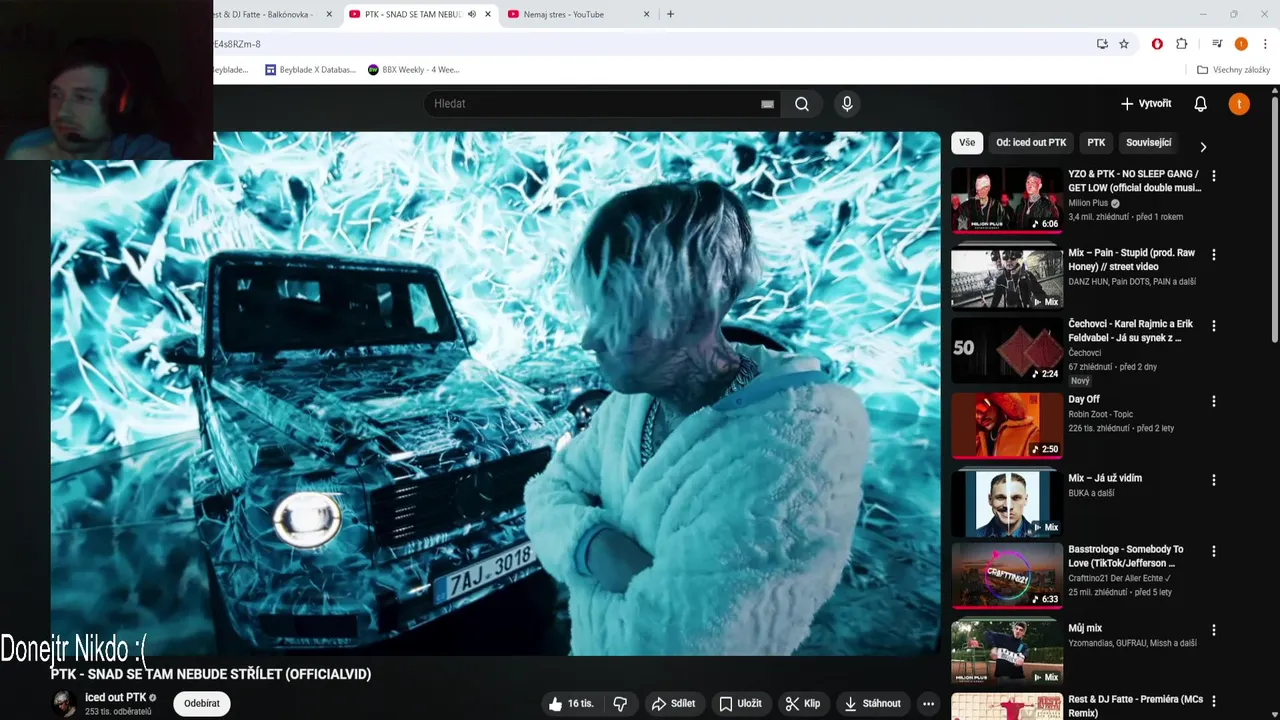Select the PTK filter chip

[x=1096, y=143]
